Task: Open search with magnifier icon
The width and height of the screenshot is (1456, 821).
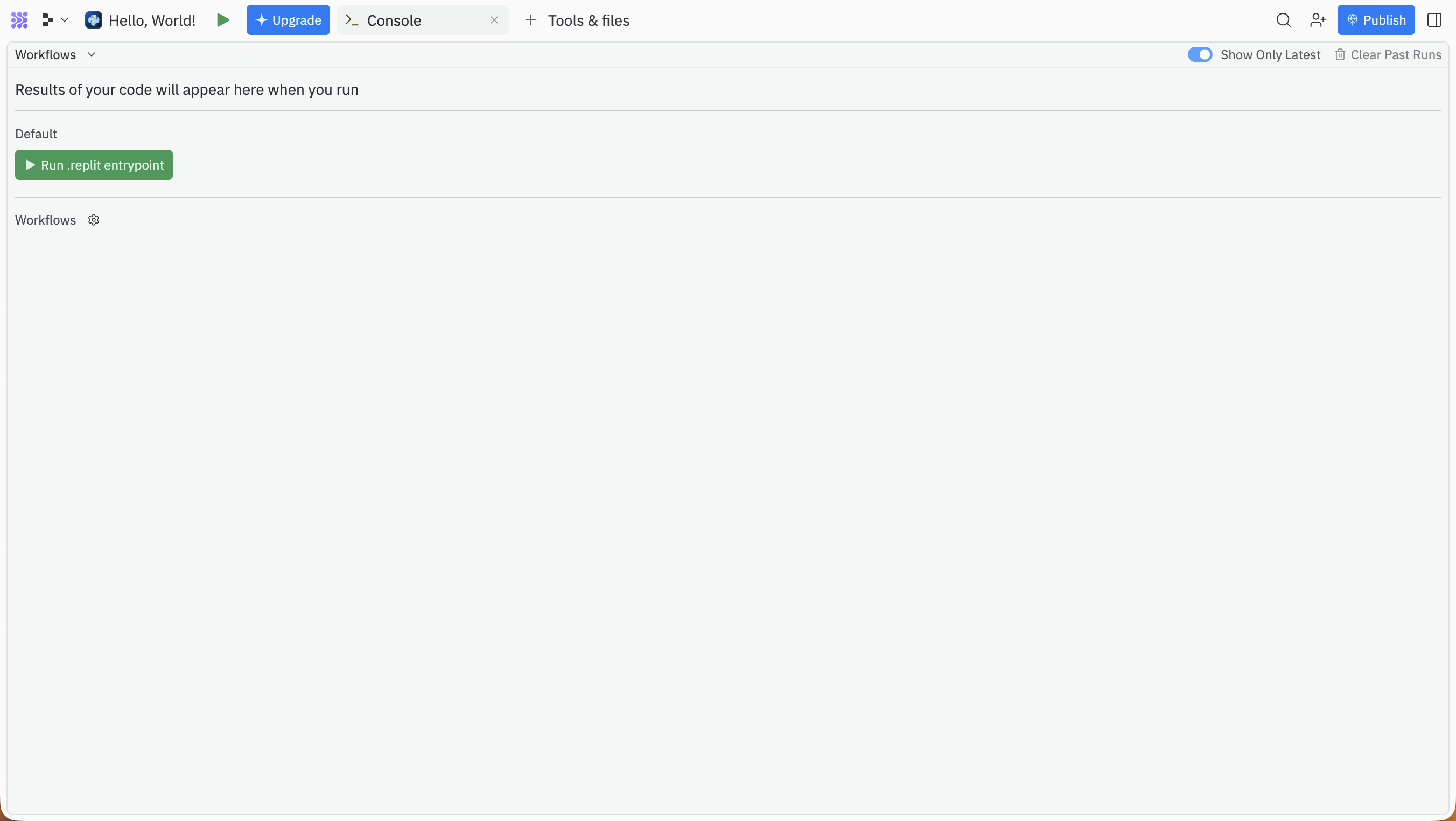Action: pyautogui.click(x=1283, y=20)
